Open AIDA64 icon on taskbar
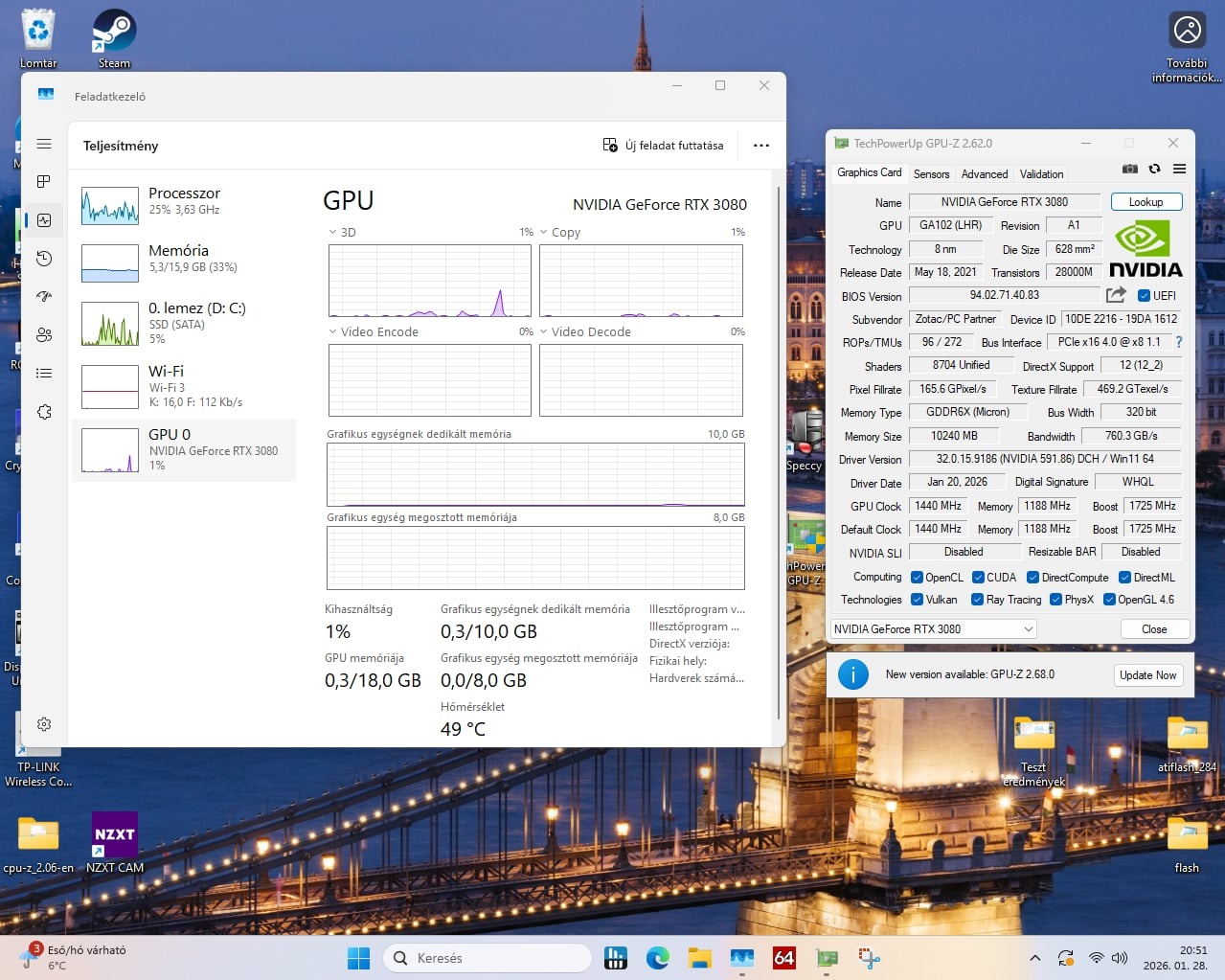Image resolution: width=1225 pixels, height=980 pixels. 783,958
